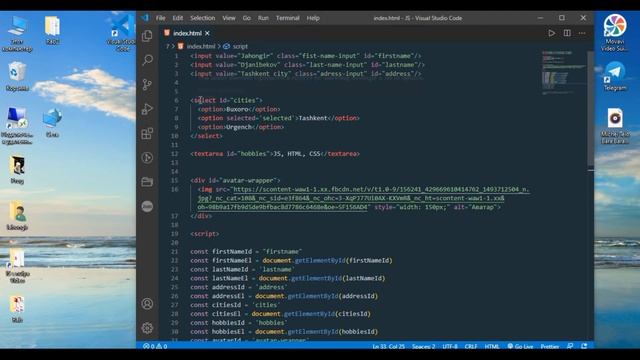Click the Ln 33, Col 25 indicator
640x360 pixels.
388,346
